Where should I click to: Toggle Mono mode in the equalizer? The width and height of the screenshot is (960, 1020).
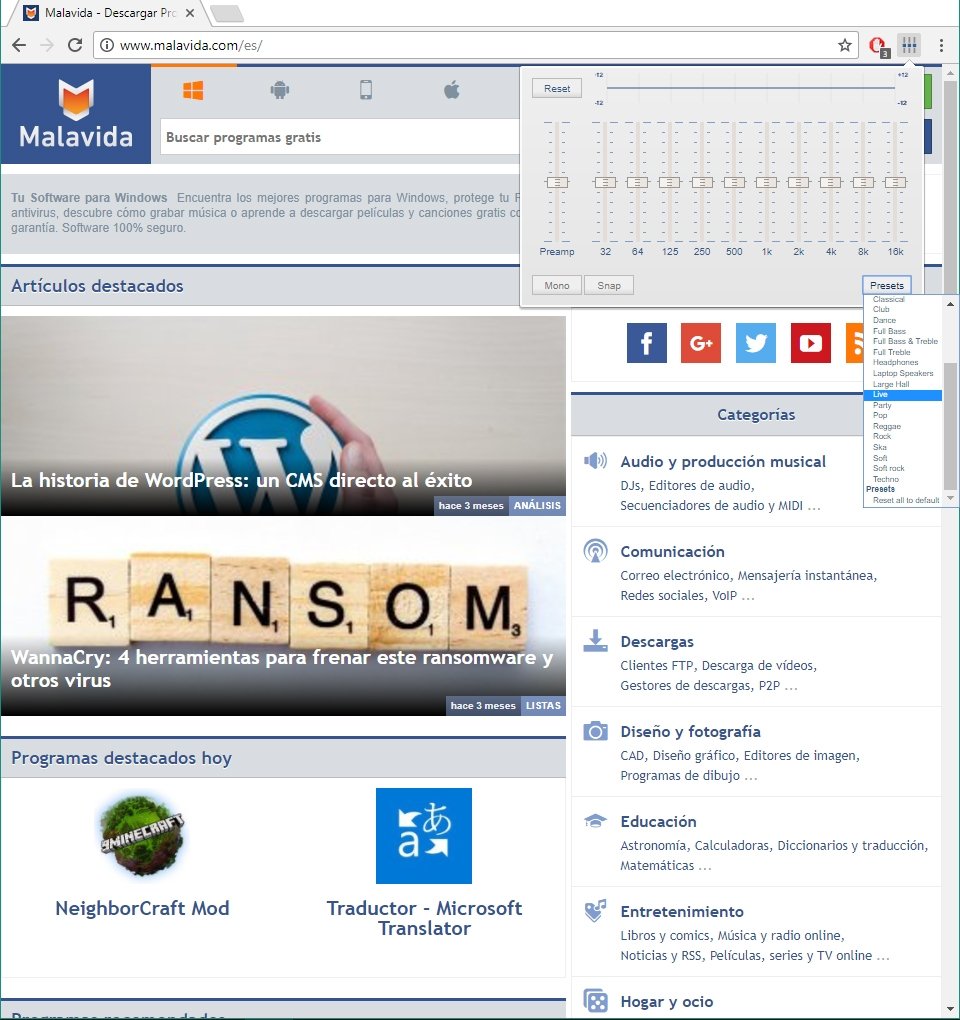point(557,286)
